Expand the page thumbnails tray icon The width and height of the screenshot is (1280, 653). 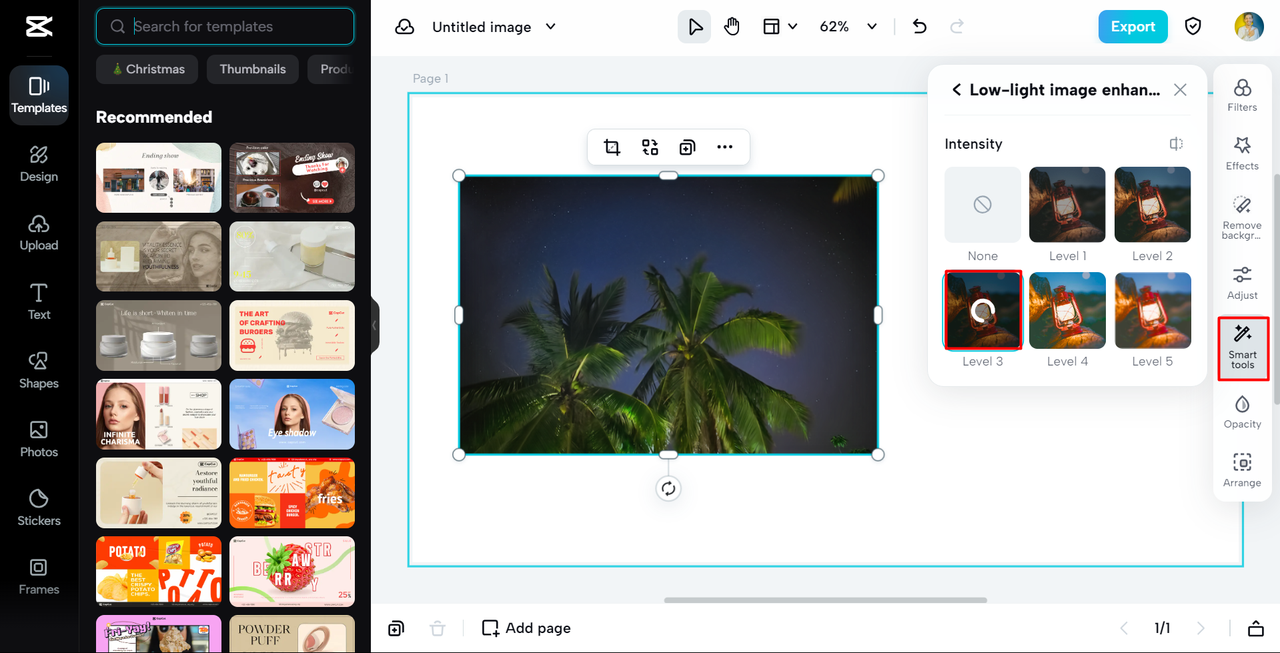point(1255,628)
